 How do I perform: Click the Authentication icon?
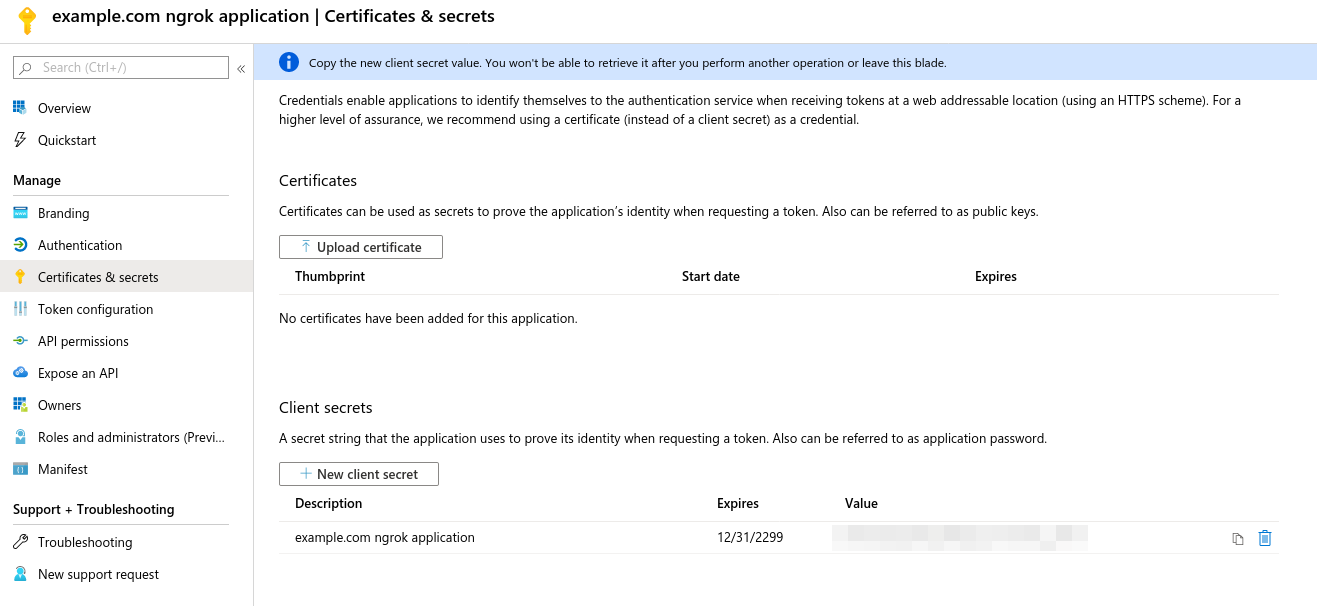click(20, 245)
